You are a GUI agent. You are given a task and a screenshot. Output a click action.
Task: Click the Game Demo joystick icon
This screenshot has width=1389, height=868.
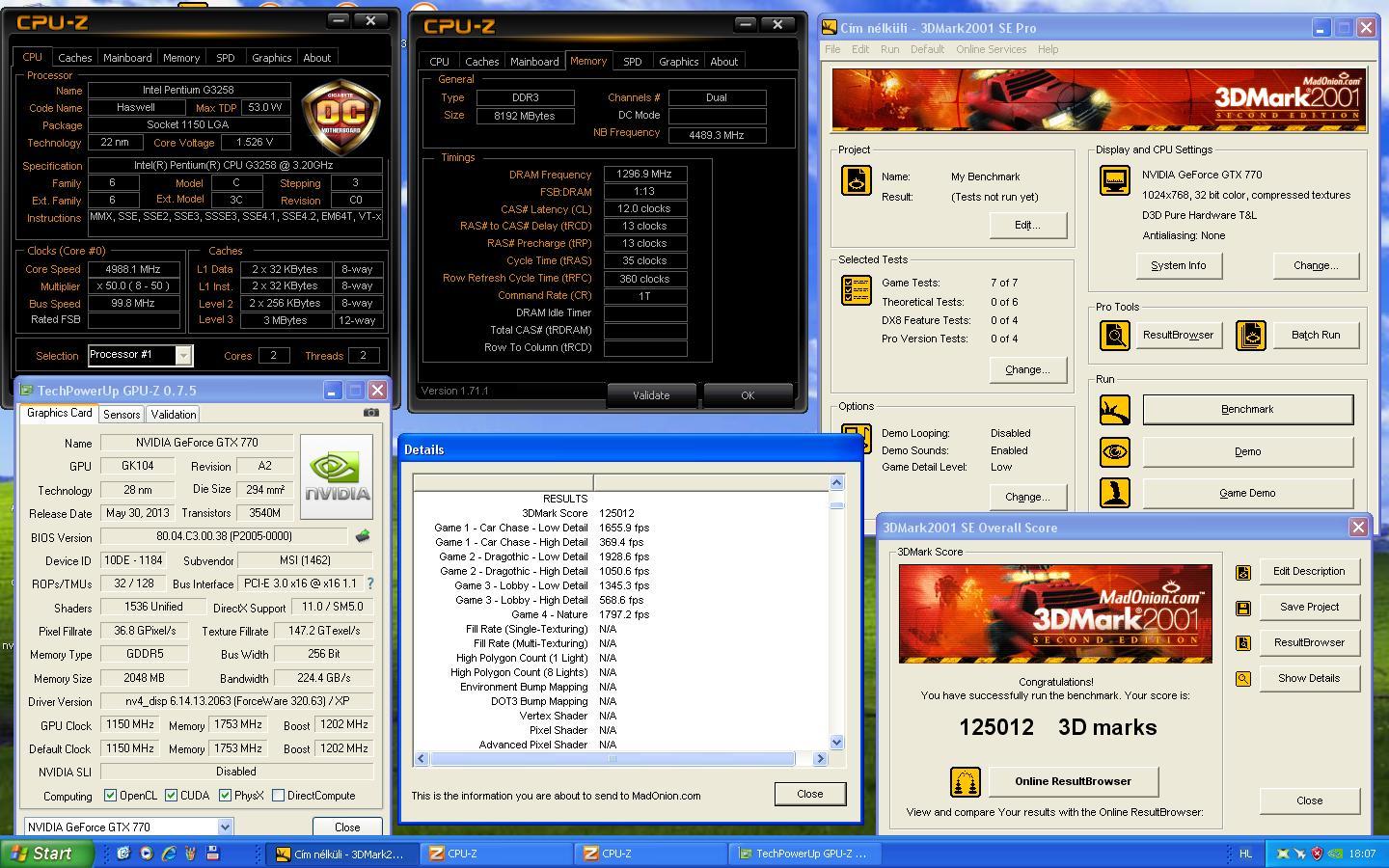click(x=1115, y=493)
